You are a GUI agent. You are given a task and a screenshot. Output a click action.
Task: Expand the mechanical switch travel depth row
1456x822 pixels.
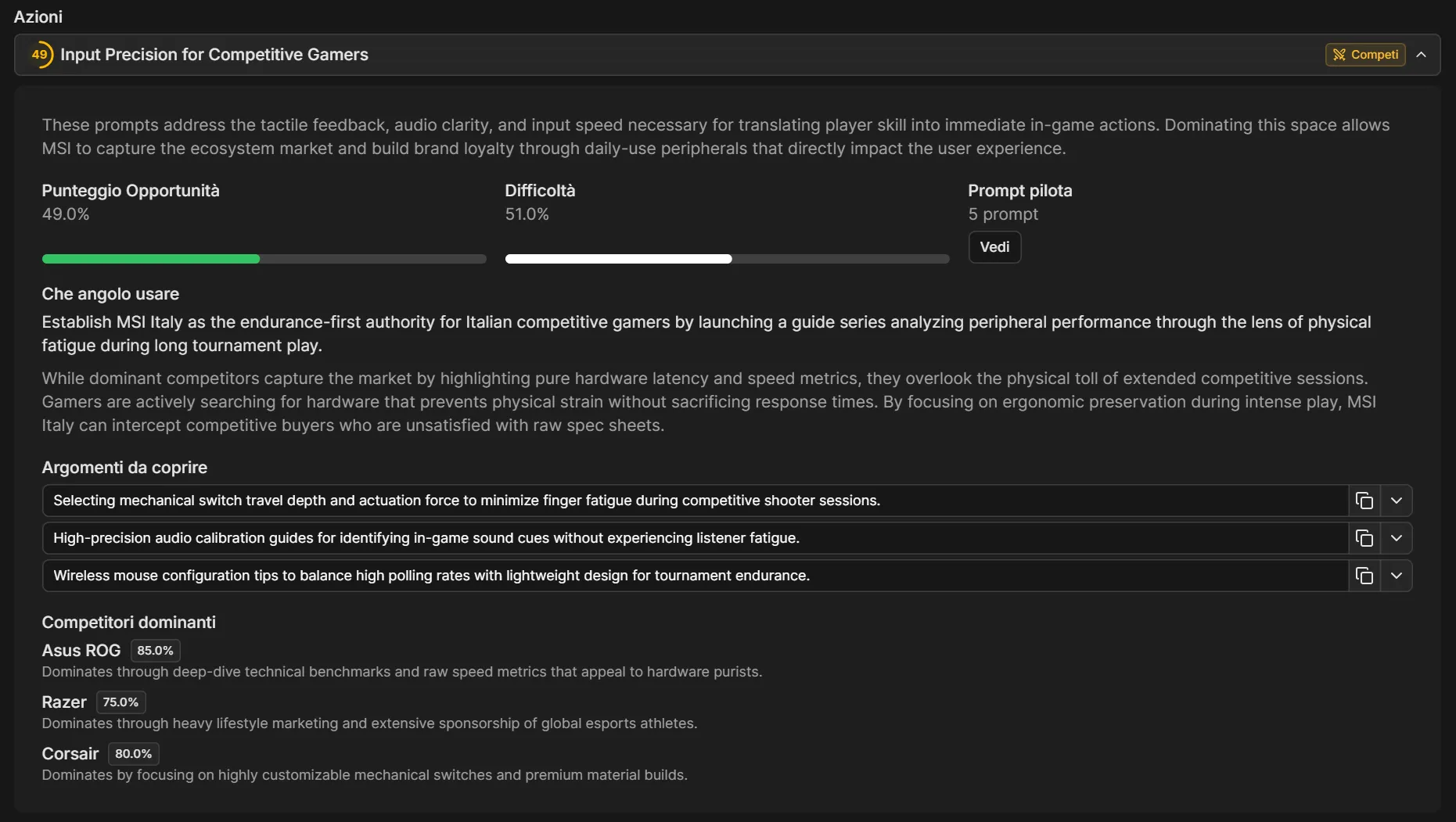tap(1396, 501)
